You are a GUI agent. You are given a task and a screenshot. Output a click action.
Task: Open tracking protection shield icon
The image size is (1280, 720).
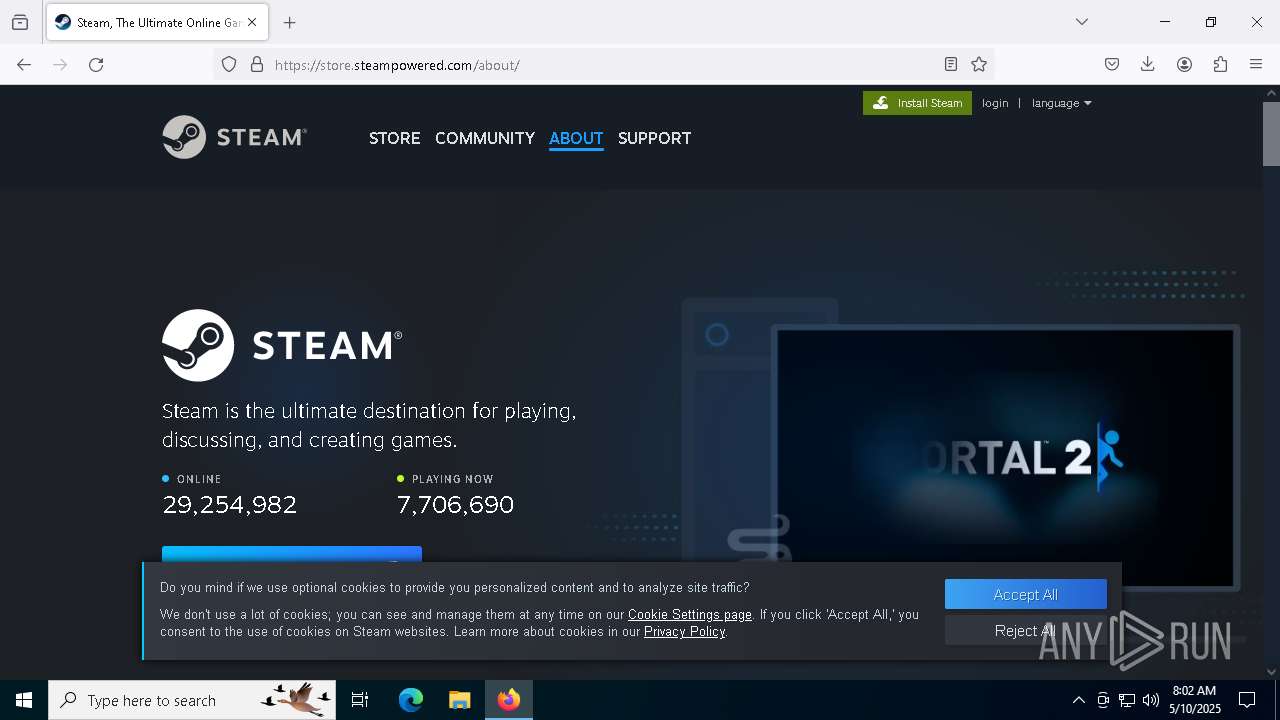229,65
